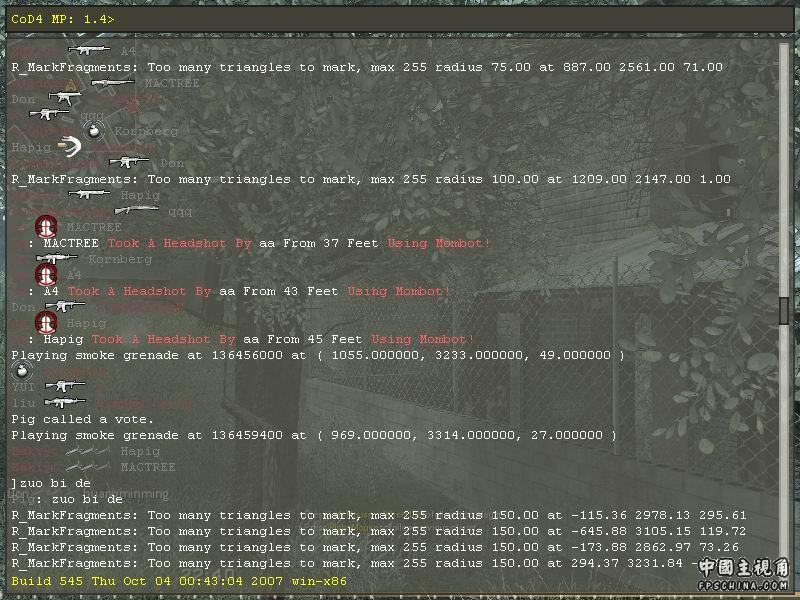Click the Build 545 version line

[x=179, y=581]
